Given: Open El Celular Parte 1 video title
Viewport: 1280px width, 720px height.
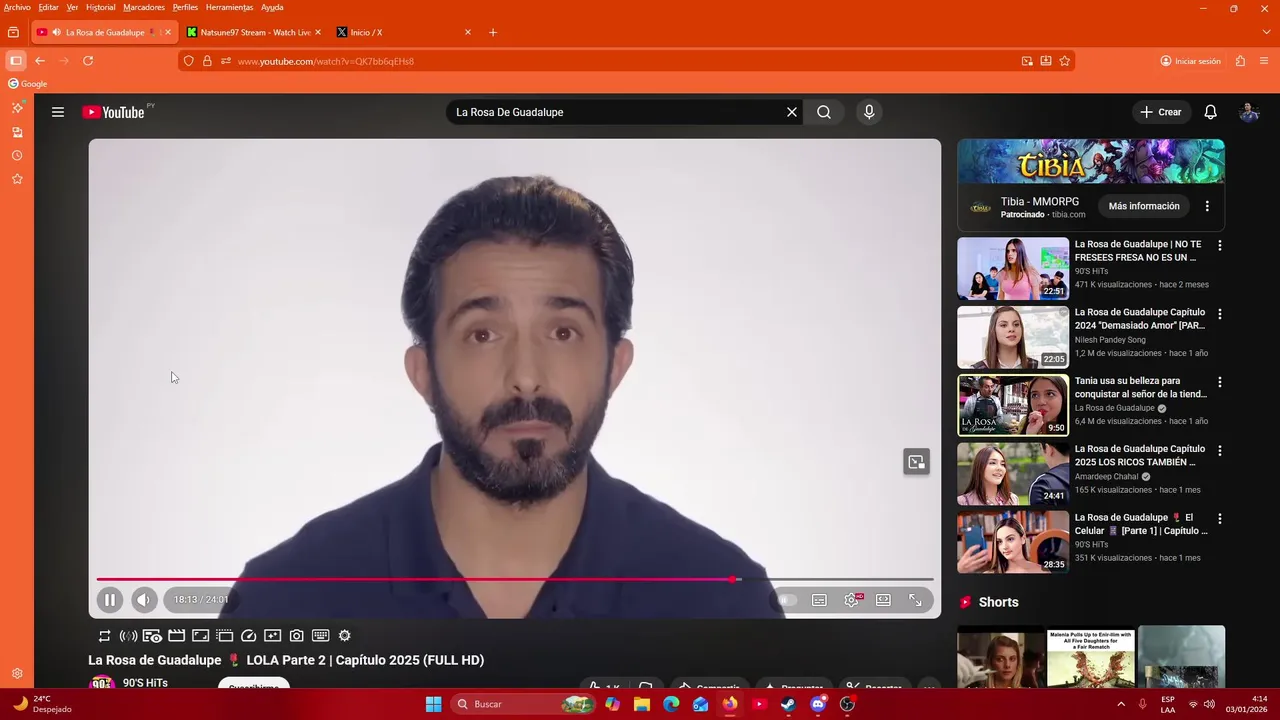Looking at the screenshot, I should click(1141, 524).
